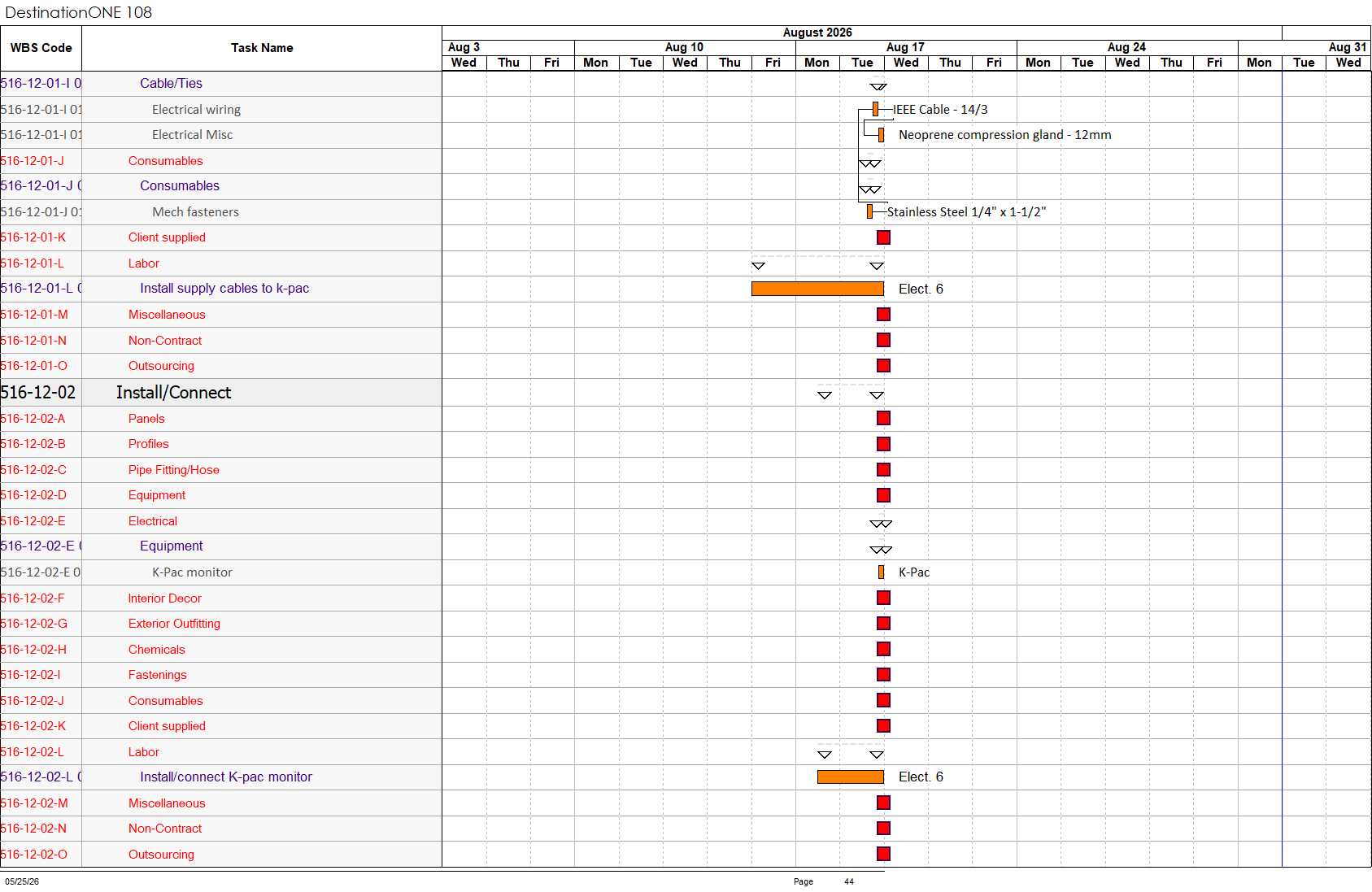Click red milestone in 516-12-02-K Client supplied row

(883, 726)
